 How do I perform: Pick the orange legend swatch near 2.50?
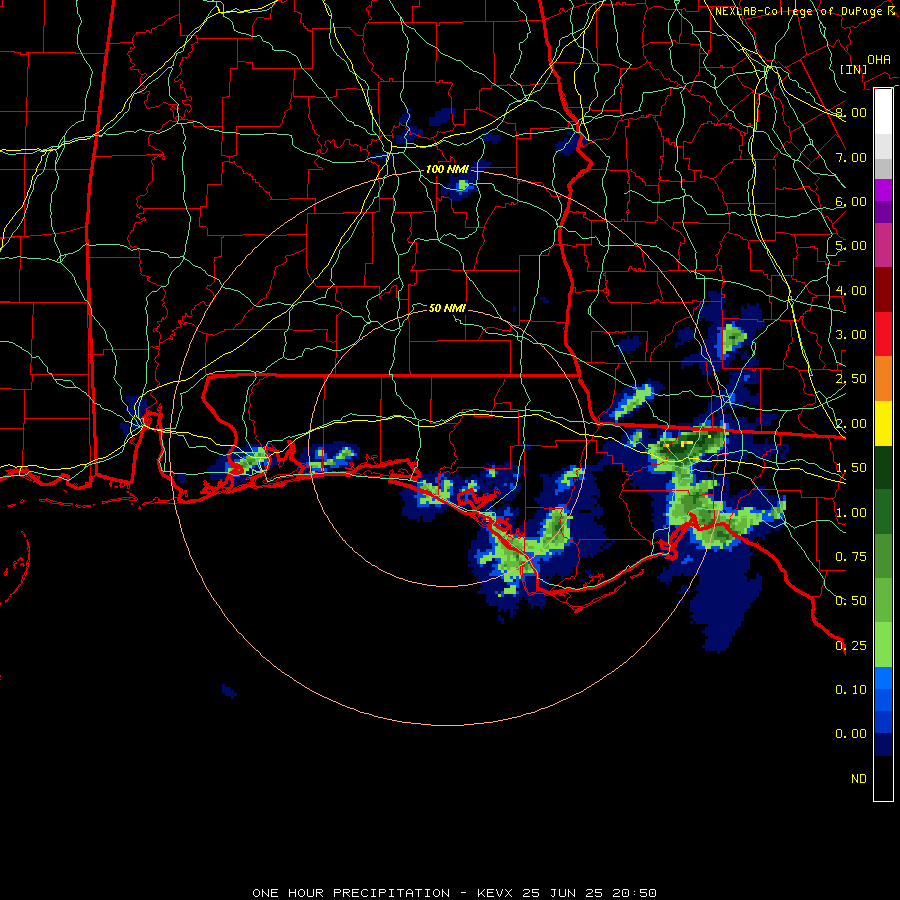coord(883,379)
